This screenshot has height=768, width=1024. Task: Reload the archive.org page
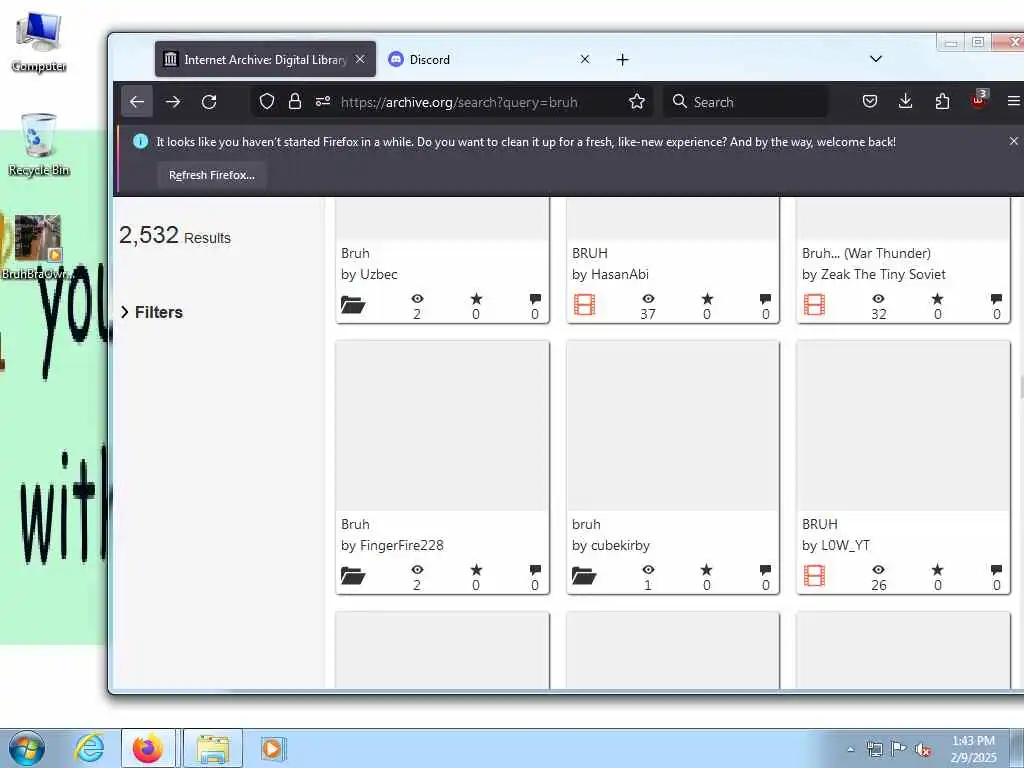tap(209, 102)
